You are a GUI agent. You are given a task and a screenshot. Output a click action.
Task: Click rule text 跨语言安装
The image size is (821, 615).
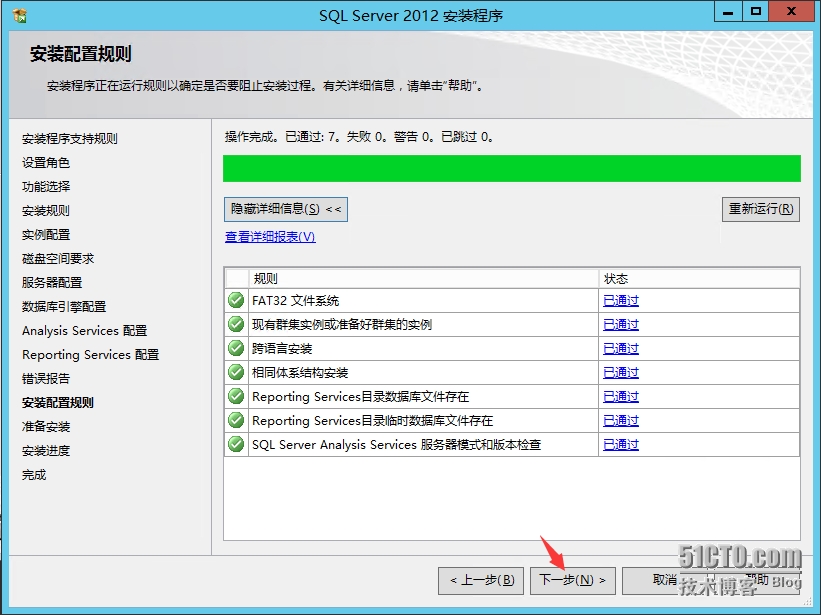(282, 349)
